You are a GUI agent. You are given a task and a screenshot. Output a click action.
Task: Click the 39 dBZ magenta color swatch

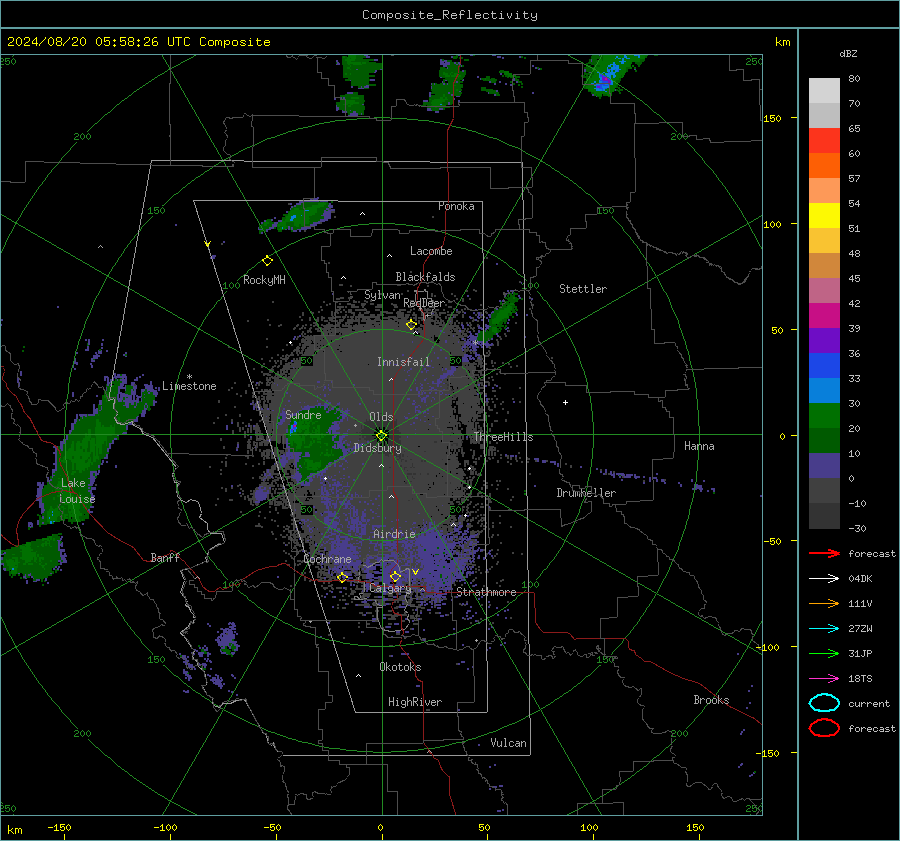tap(824, 316)
